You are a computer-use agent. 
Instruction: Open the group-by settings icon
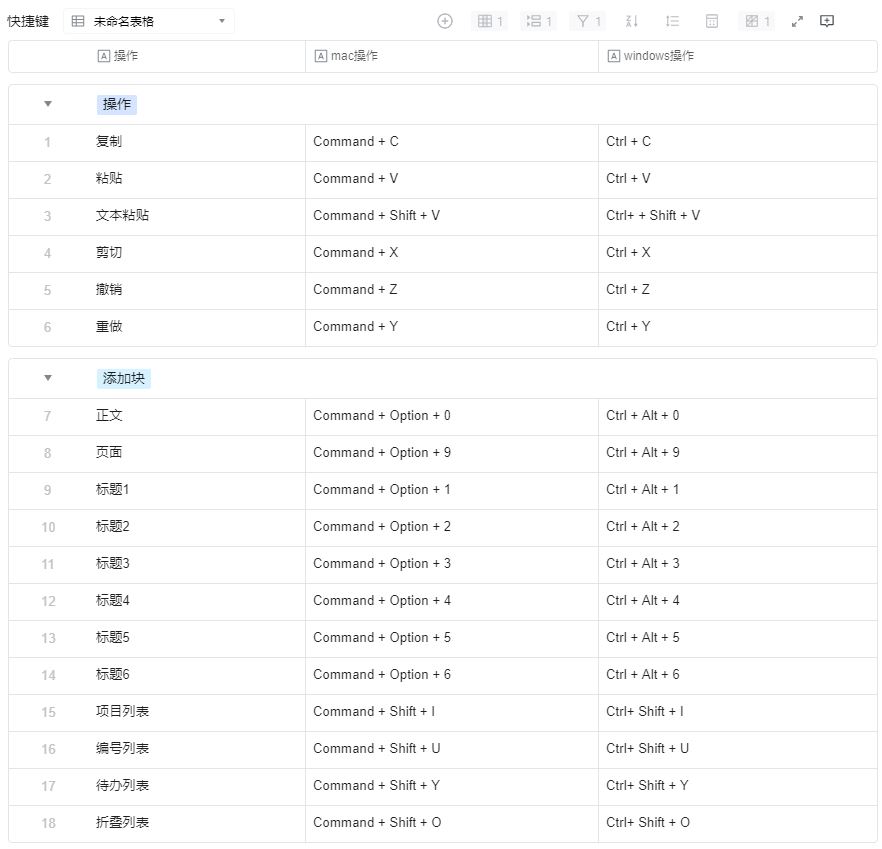click(538, 21)
